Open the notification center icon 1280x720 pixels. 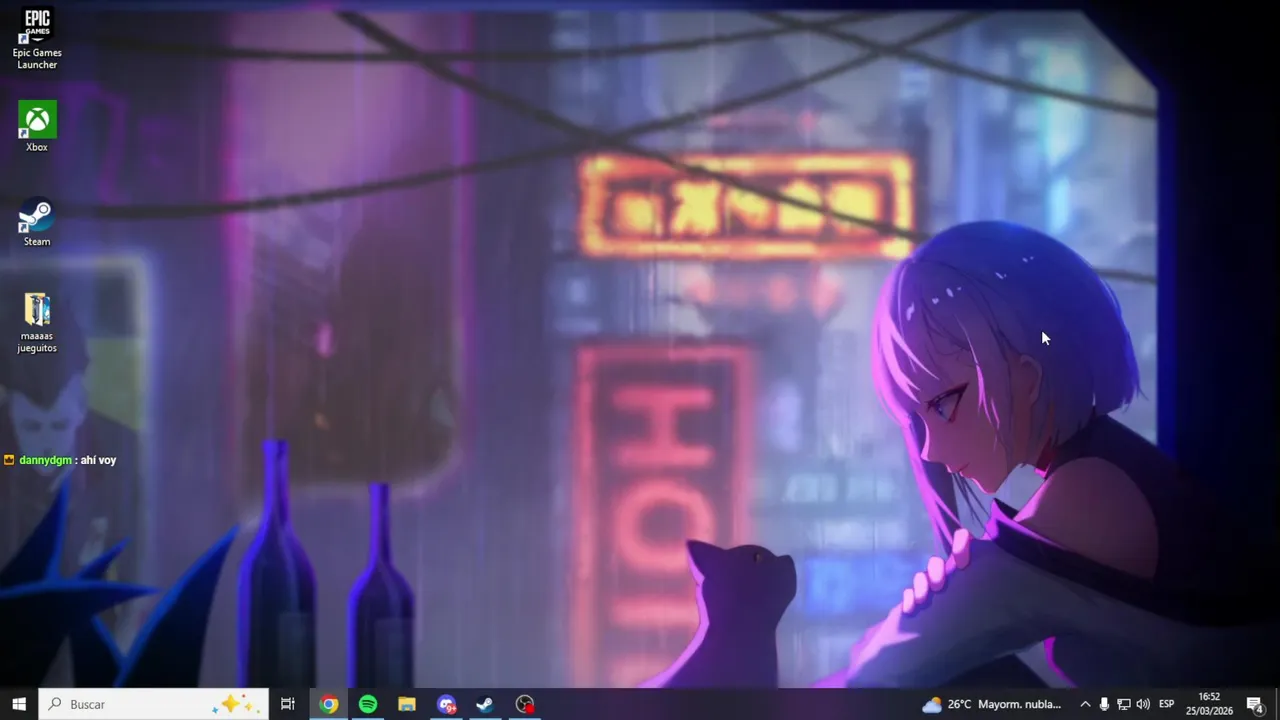click(1255, 704)
